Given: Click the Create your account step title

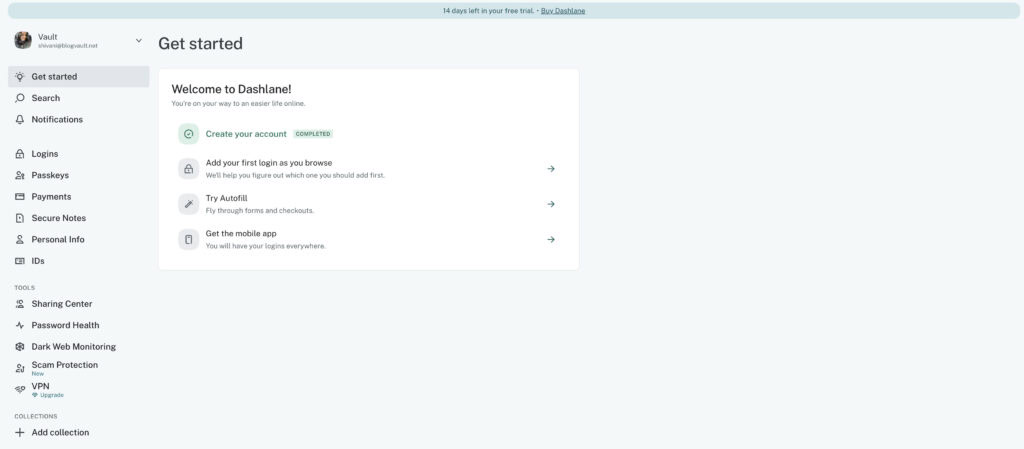Looking at the screenshot, I should [x=246, y=134].
